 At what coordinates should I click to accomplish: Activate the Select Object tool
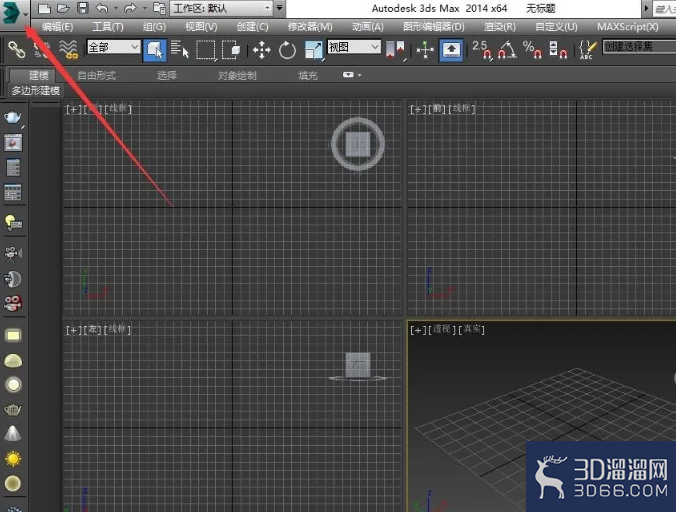tap(154, 50)
